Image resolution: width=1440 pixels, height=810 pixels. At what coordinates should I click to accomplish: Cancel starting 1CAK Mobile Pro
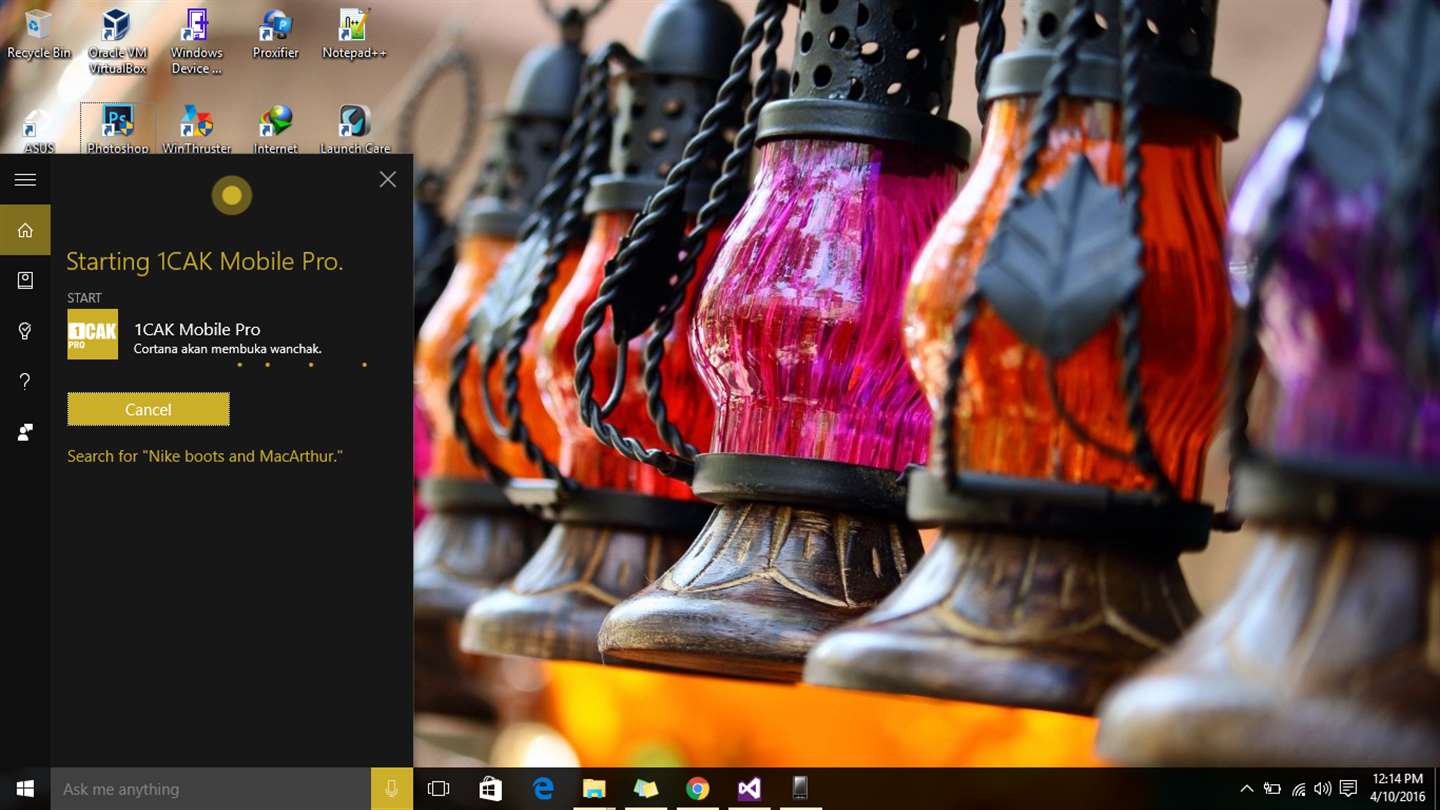coord(148,409)
